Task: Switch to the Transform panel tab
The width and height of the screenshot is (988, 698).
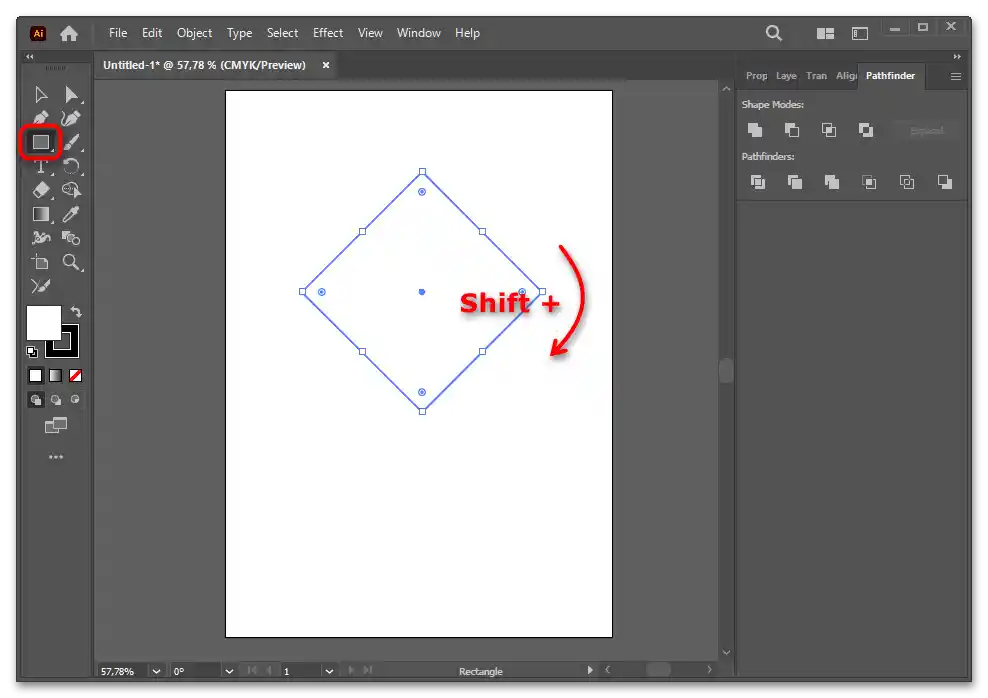Action: 816,76
